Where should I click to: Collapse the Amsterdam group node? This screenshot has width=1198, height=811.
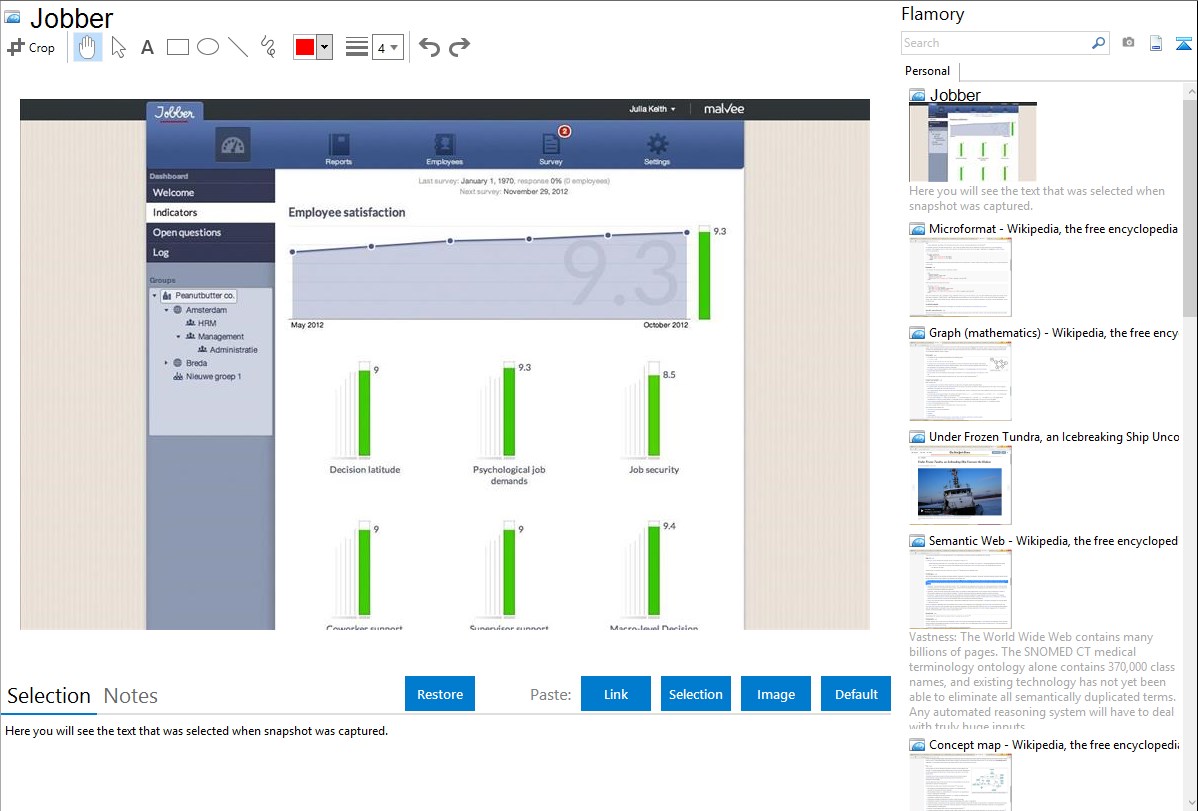167,310
